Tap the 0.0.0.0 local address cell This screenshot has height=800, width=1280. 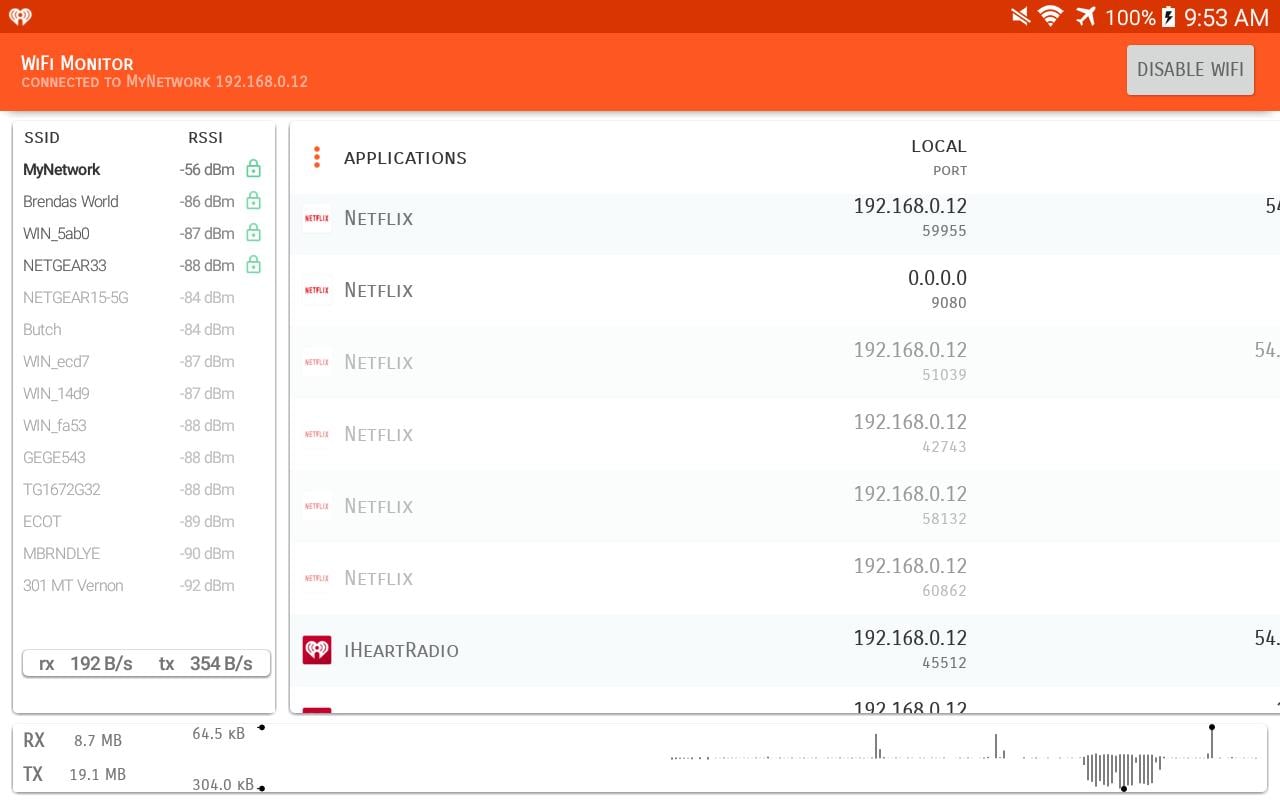point(937,278)
